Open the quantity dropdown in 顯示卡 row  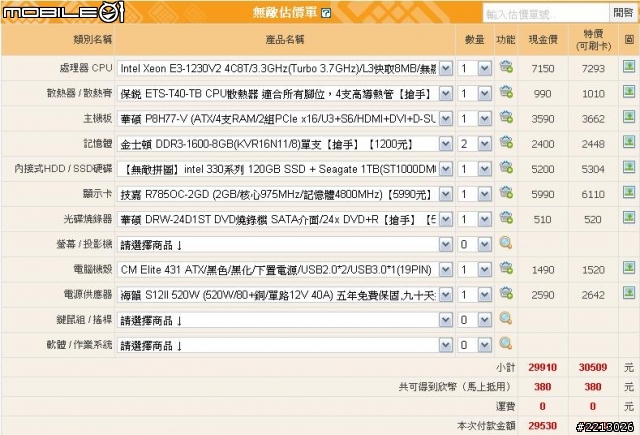(x=474, y=194)
